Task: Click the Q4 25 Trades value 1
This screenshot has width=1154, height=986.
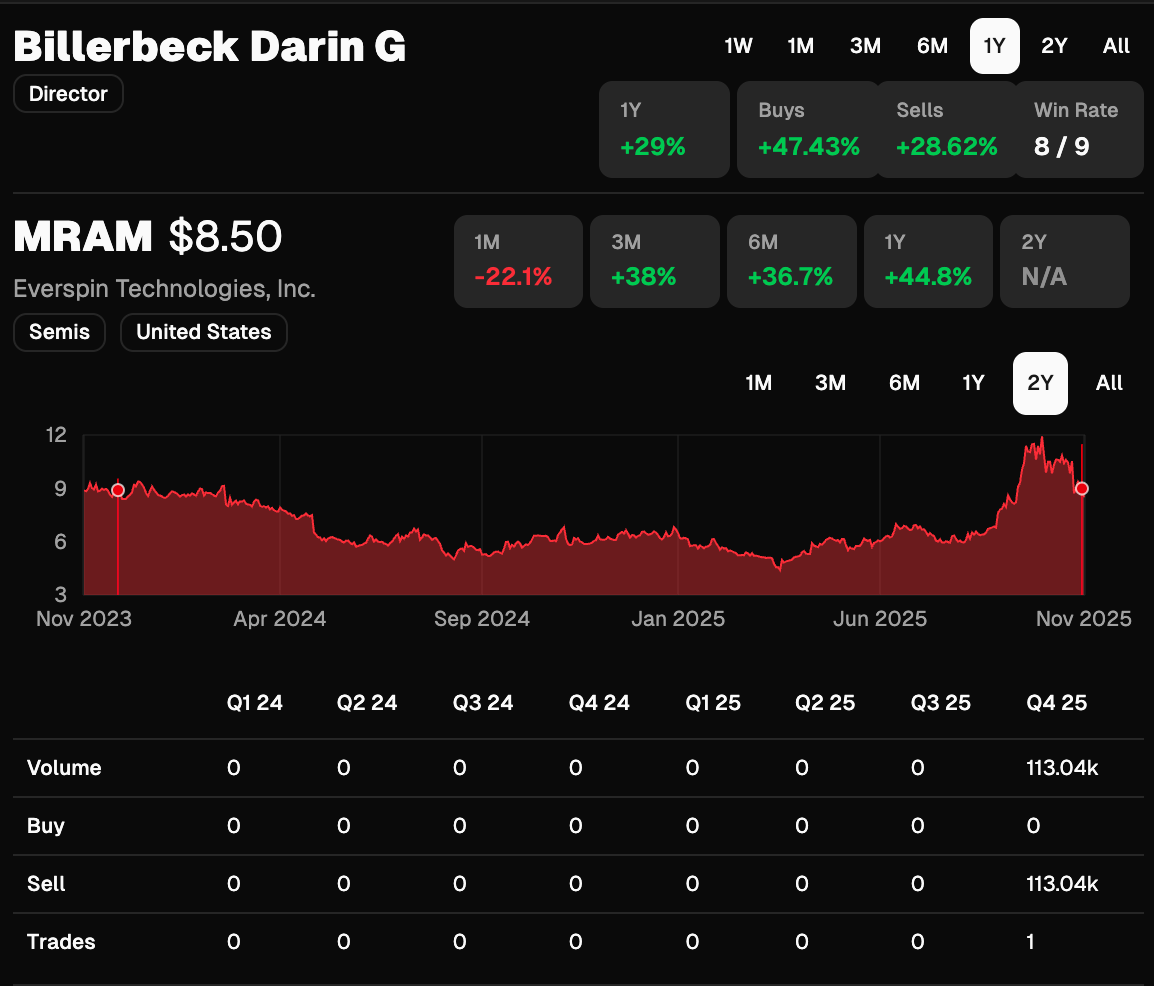Action: [1030, 942]
